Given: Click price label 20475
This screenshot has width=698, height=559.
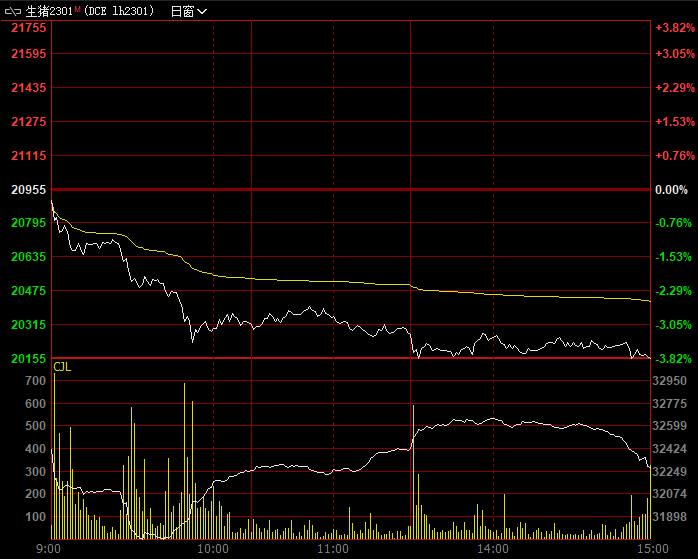Looking at the screenshot, I should [x=29, y=291].
